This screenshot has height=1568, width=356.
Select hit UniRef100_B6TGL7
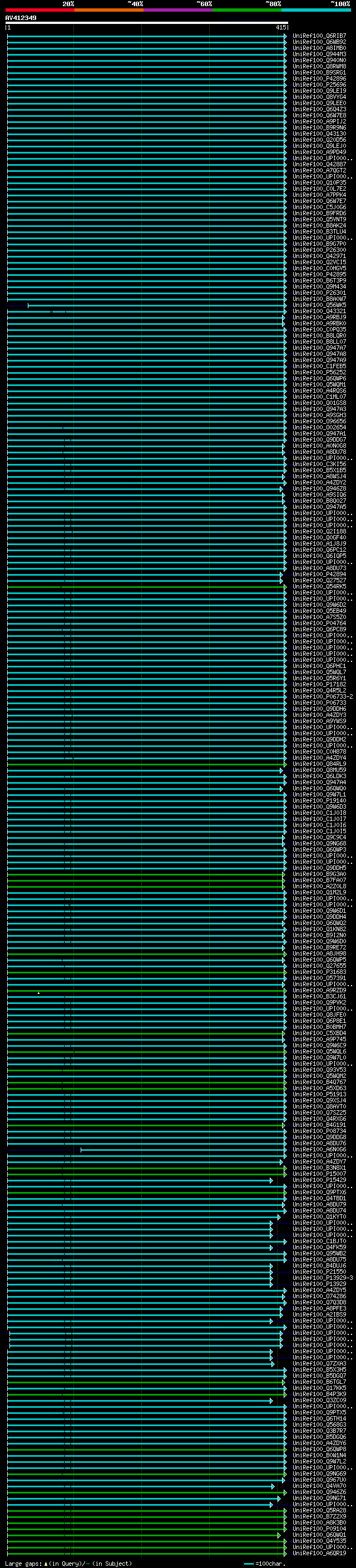[319, 1382]
